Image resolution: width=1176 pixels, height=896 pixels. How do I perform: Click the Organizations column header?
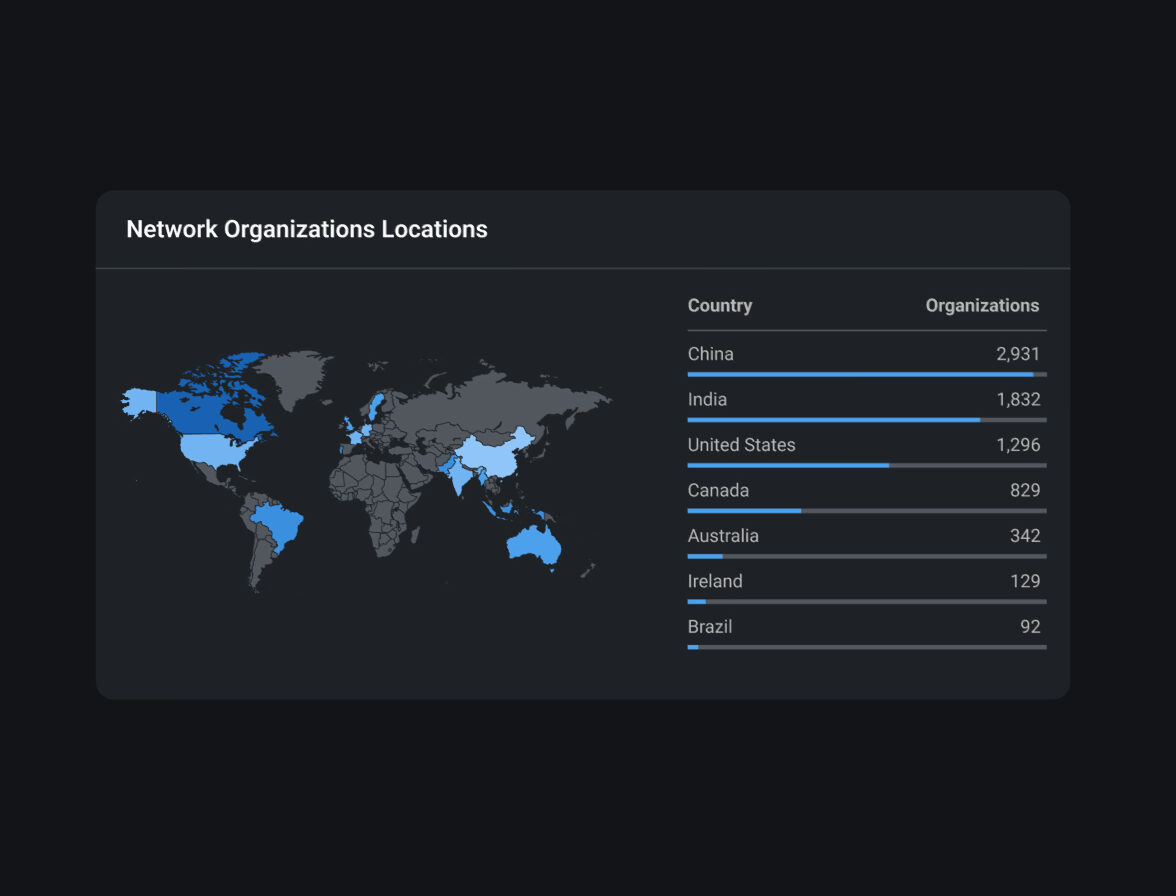[x=981, y=306]
